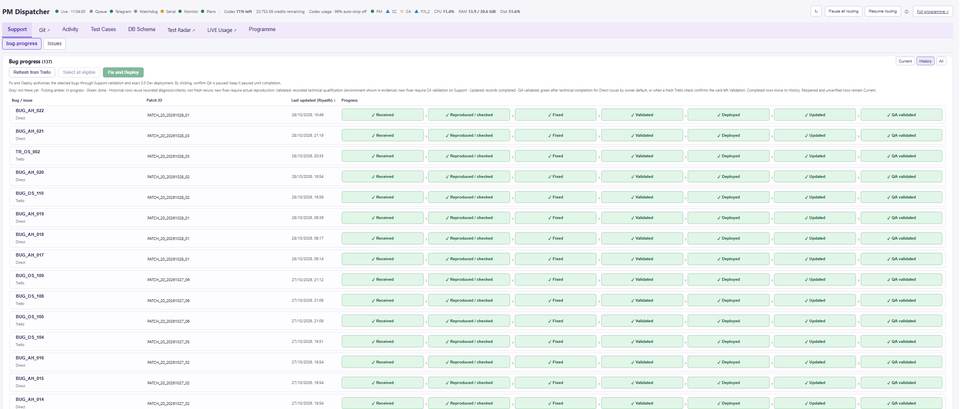Click the Patch ID column header
The width and height of the screenshot is (960, 409).
(x=154, y=99)
